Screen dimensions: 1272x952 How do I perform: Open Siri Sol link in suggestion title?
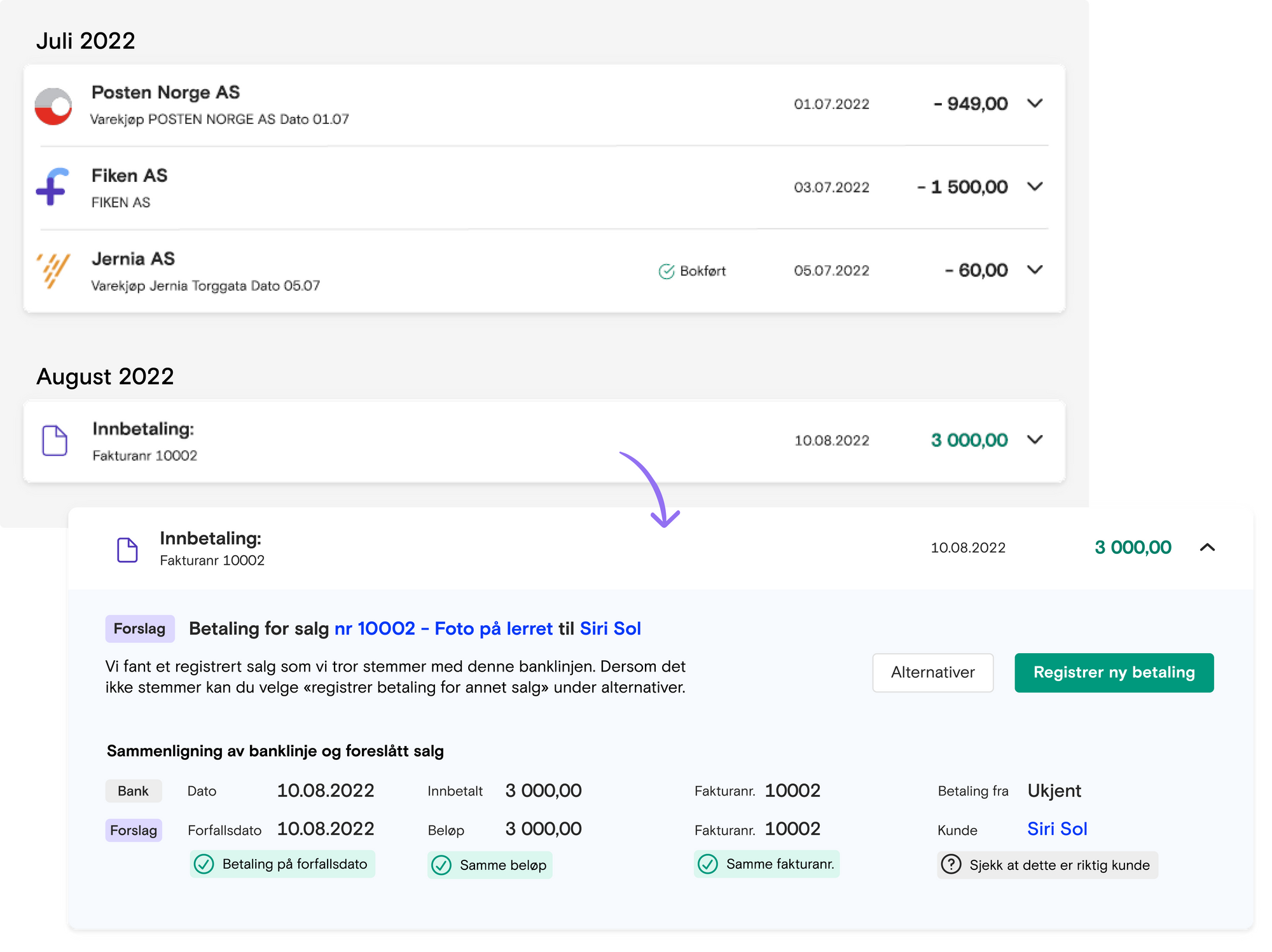610,628
